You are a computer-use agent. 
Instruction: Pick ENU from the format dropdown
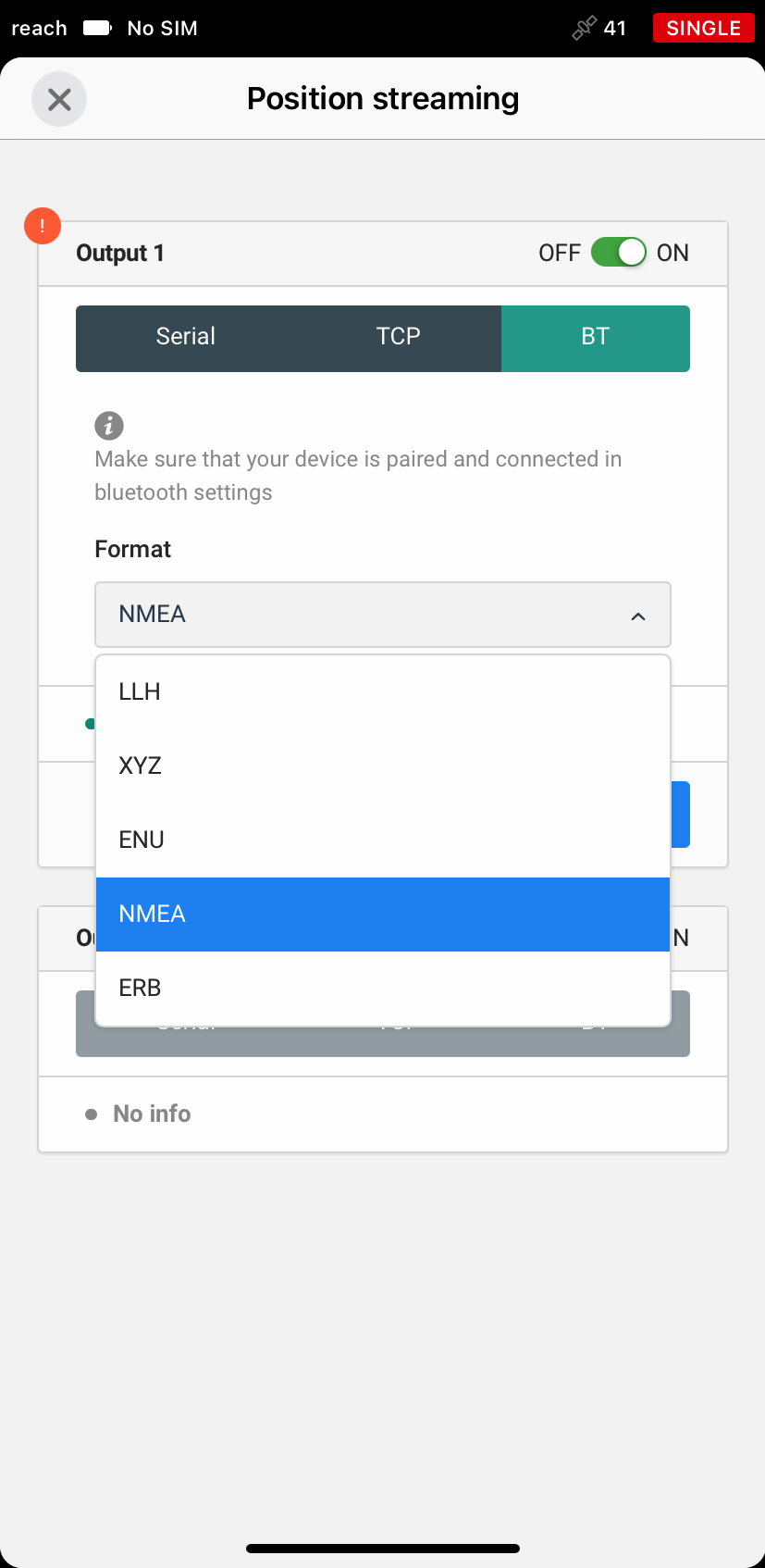tap(383, 840)
